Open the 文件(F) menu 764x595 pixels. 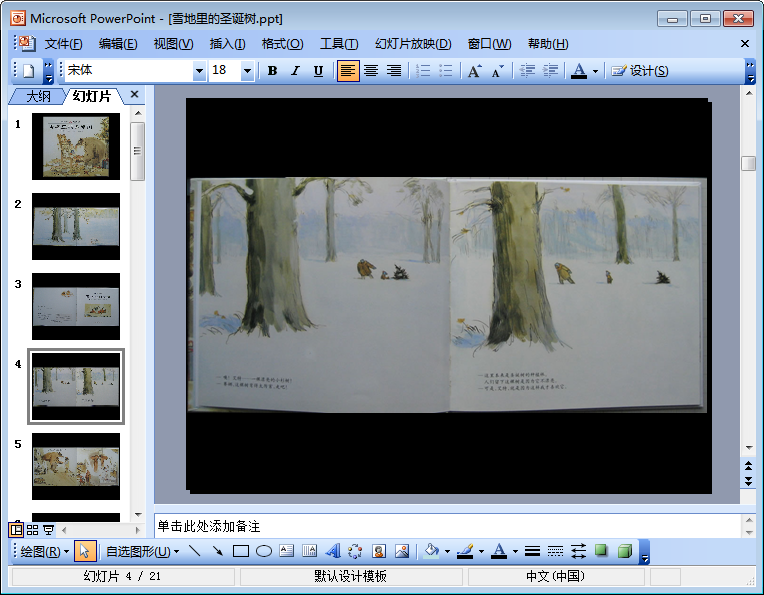coord(63,44)
